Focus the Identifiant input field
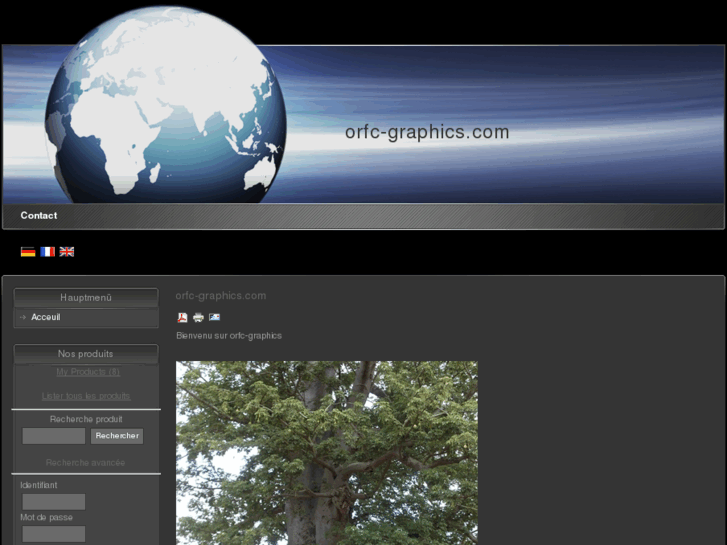This screenshot has height=545, width=727. pyautogui.click(x=54, y=502)
